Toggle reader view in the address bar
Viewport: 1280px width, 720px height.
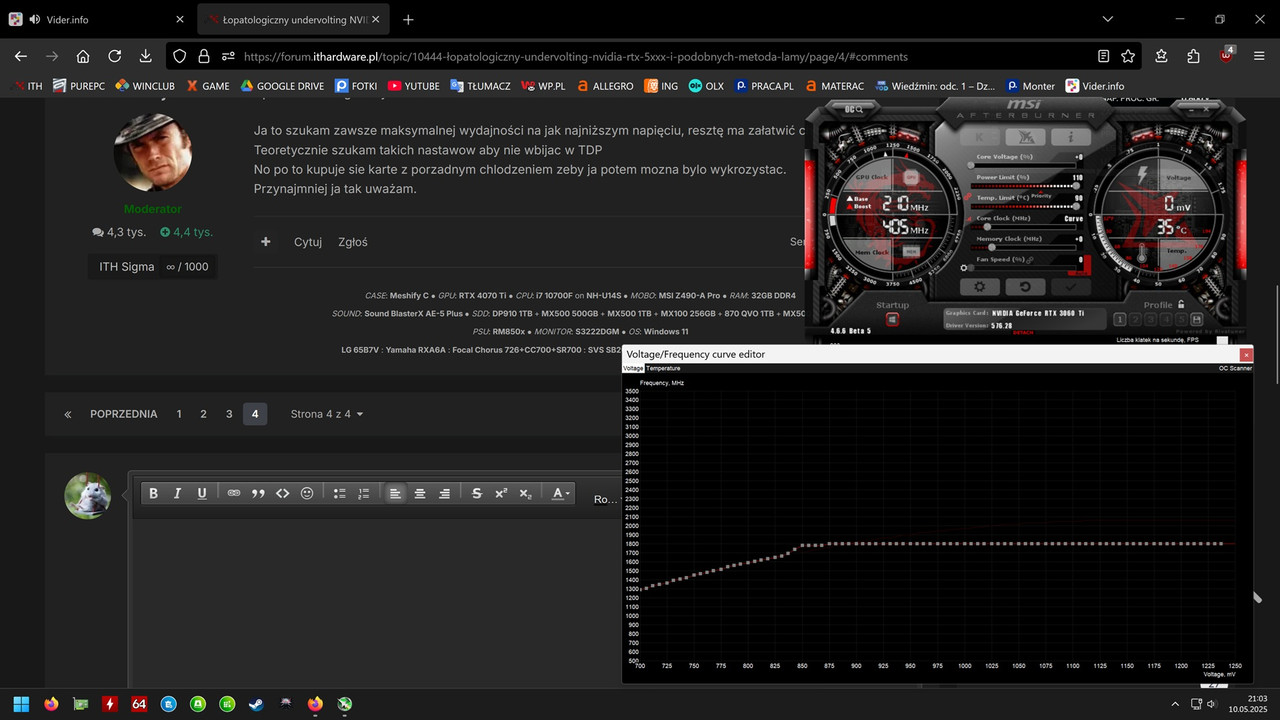click(x=1103, y=56)
